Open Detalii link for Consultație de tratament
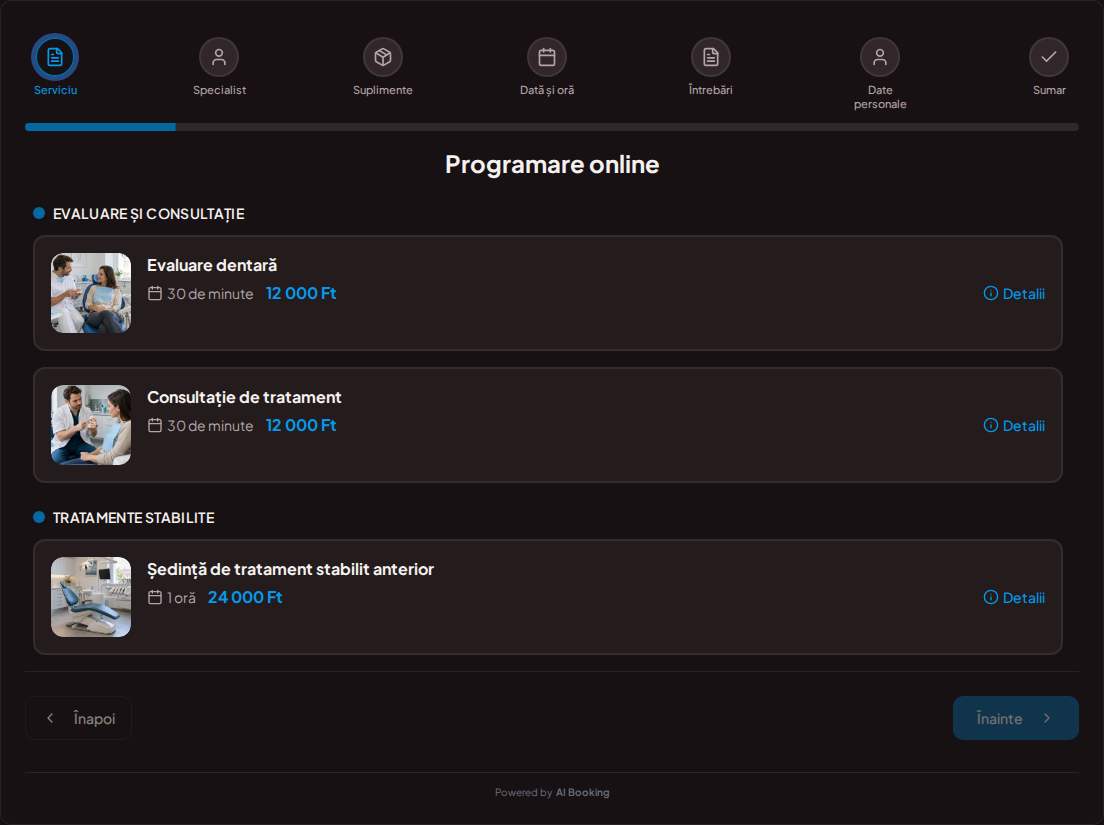 (x=1024, y=426)
